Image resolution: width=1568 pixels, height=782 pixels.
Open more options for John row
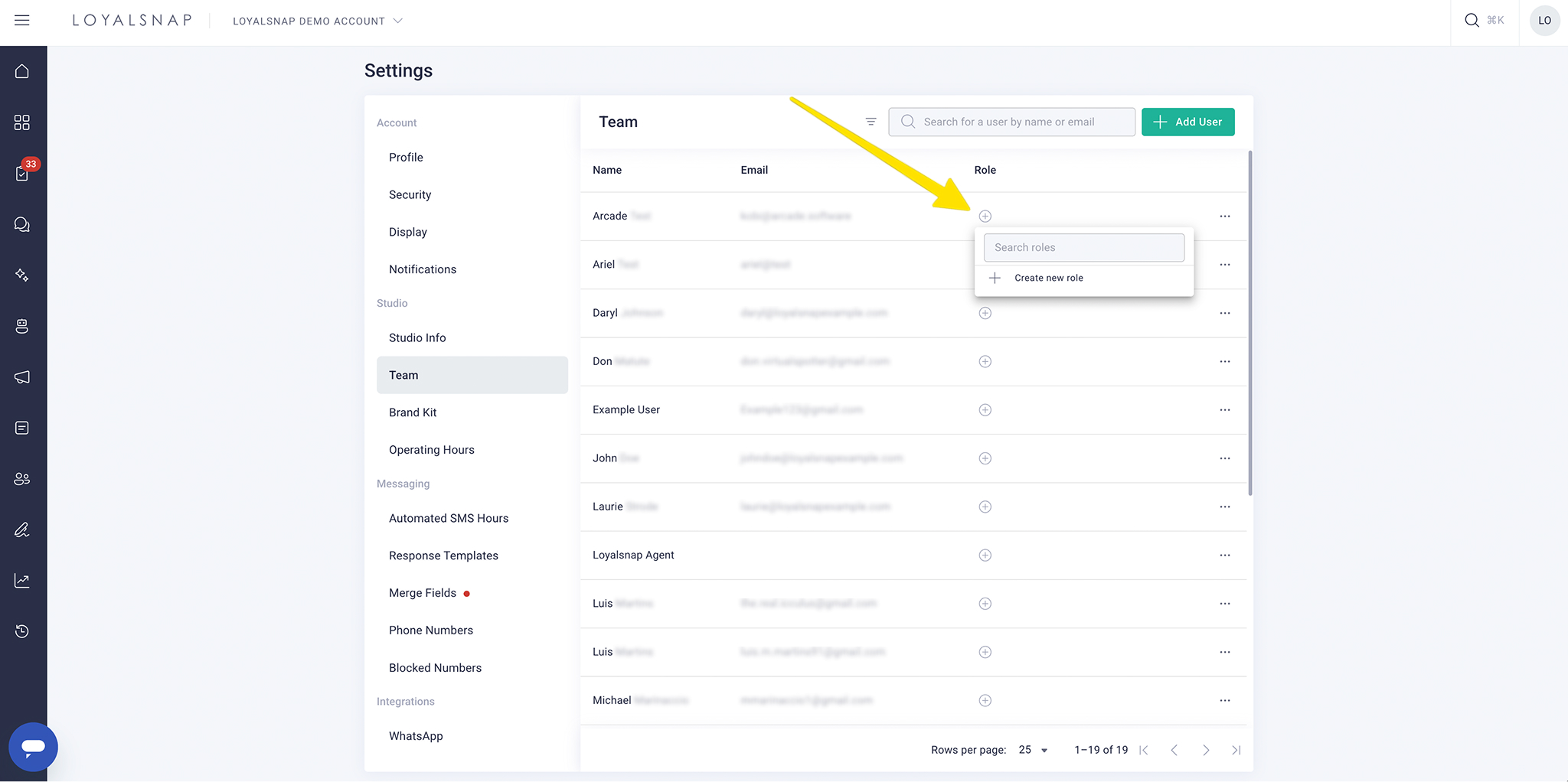(x=1225, y=458)
